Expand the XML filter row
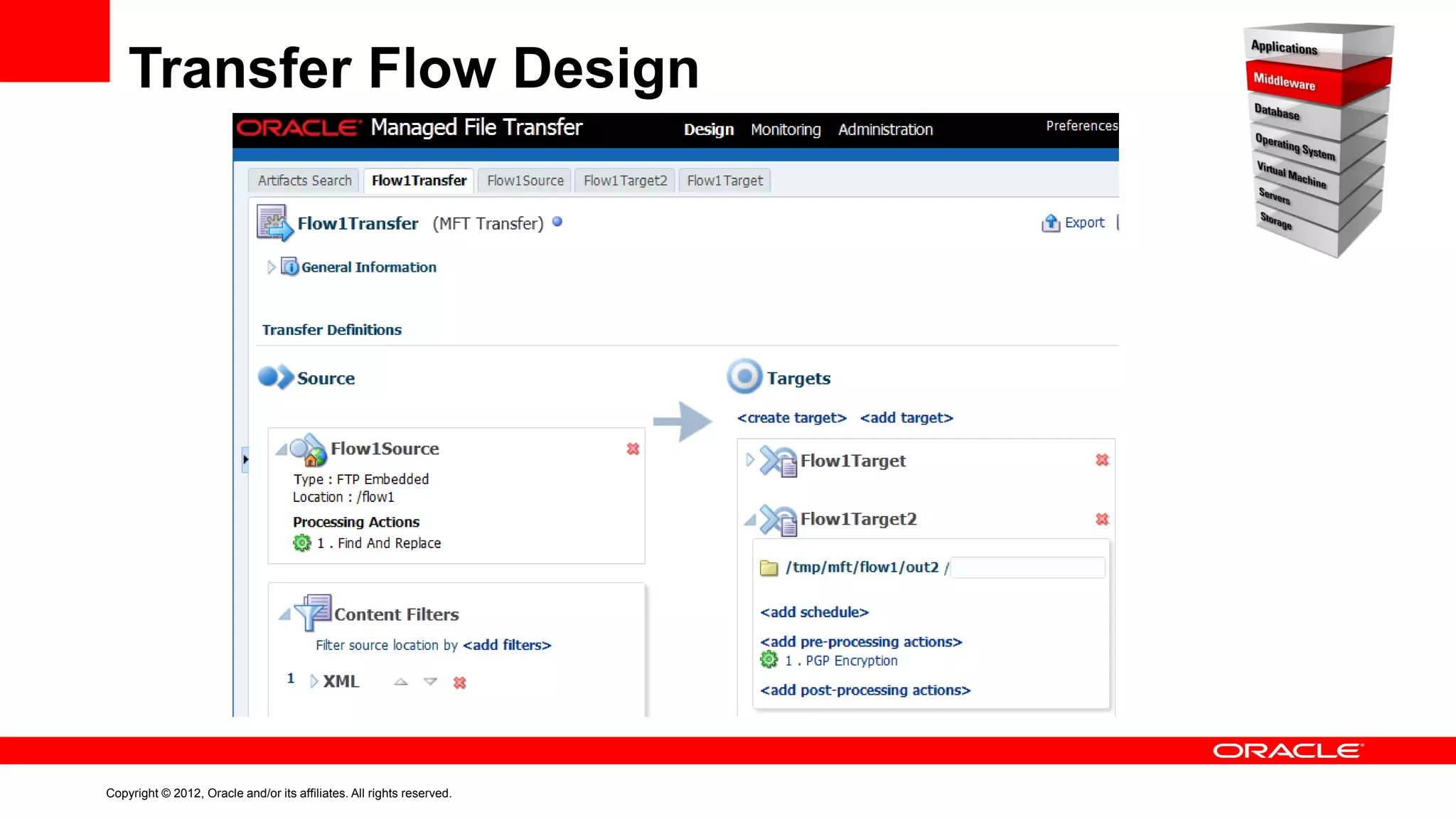Screen dimensions: 1456x819 [x=314, y=681]
